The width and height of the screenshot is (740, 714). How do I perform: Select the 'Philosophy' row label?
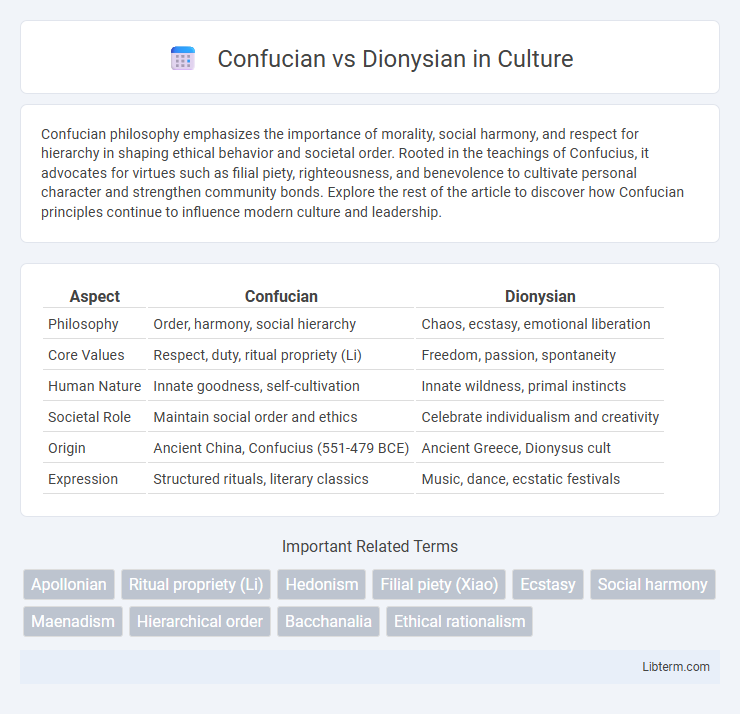[x=83, y=324]
